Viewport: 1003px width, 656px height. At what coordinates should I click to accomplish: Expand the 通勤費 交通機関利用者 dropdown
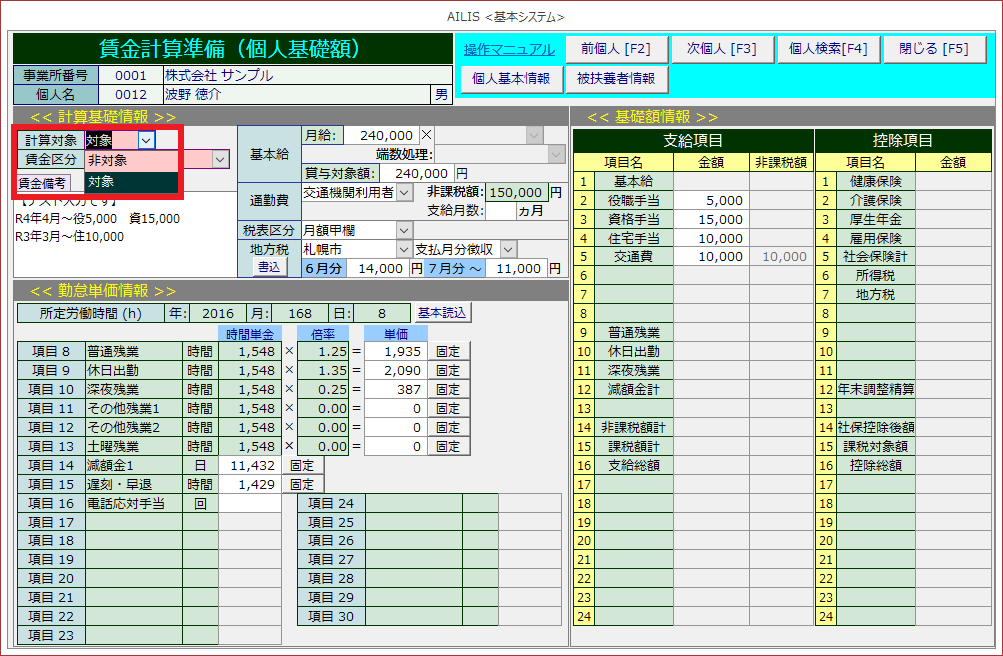pos(404,192)
